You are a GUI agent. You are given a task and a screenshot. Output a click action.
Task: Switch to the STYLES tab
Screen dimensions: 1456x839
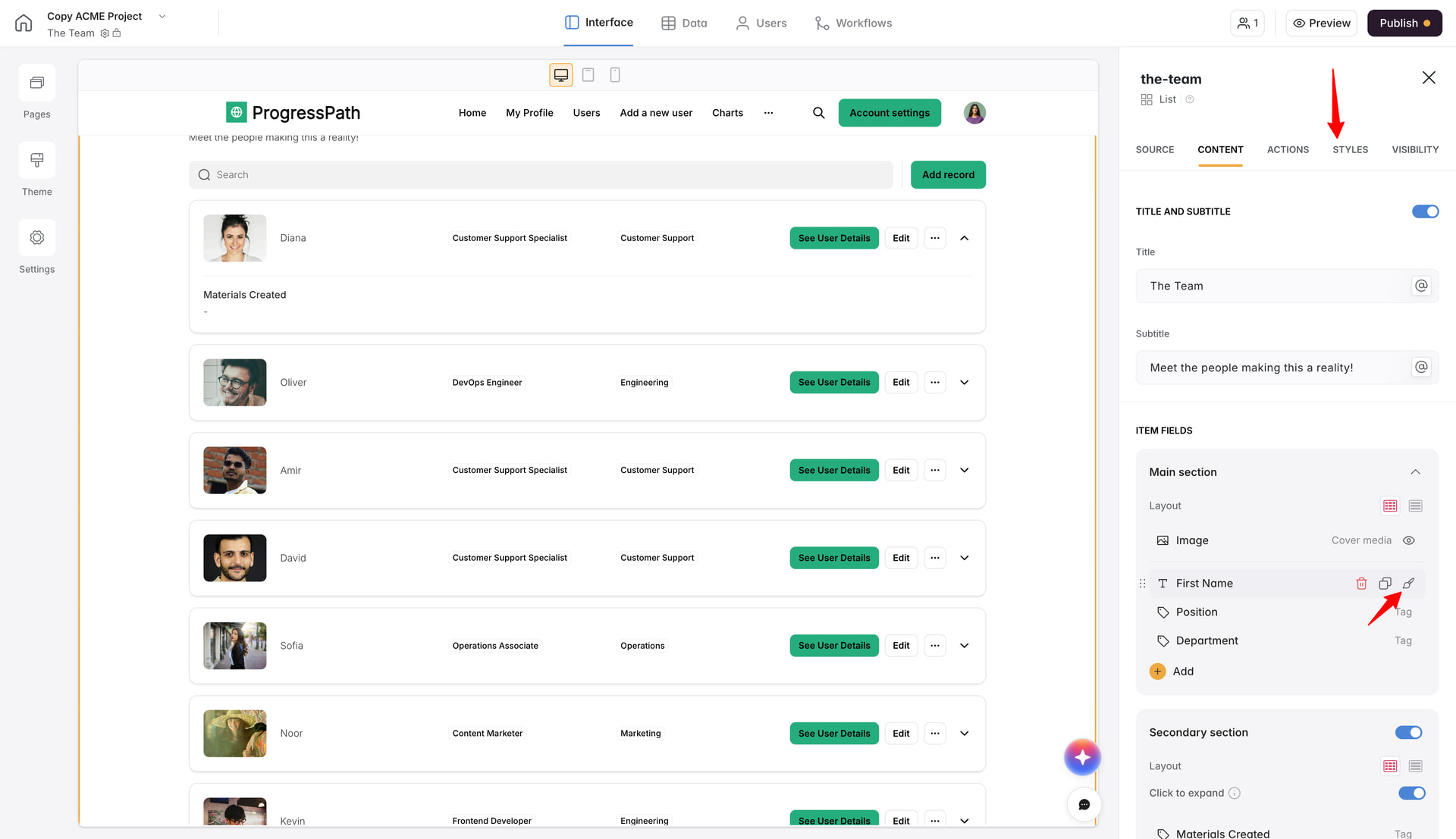1350,149
